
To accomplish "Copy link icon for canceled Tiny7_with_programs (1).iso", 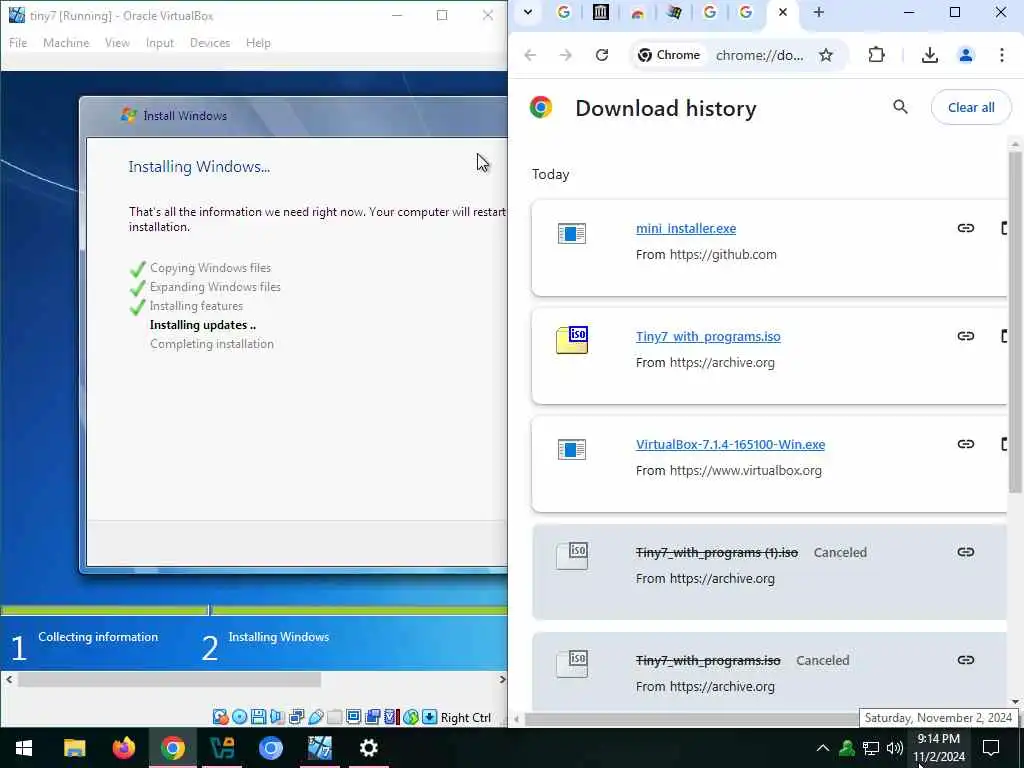I will 966,552.
